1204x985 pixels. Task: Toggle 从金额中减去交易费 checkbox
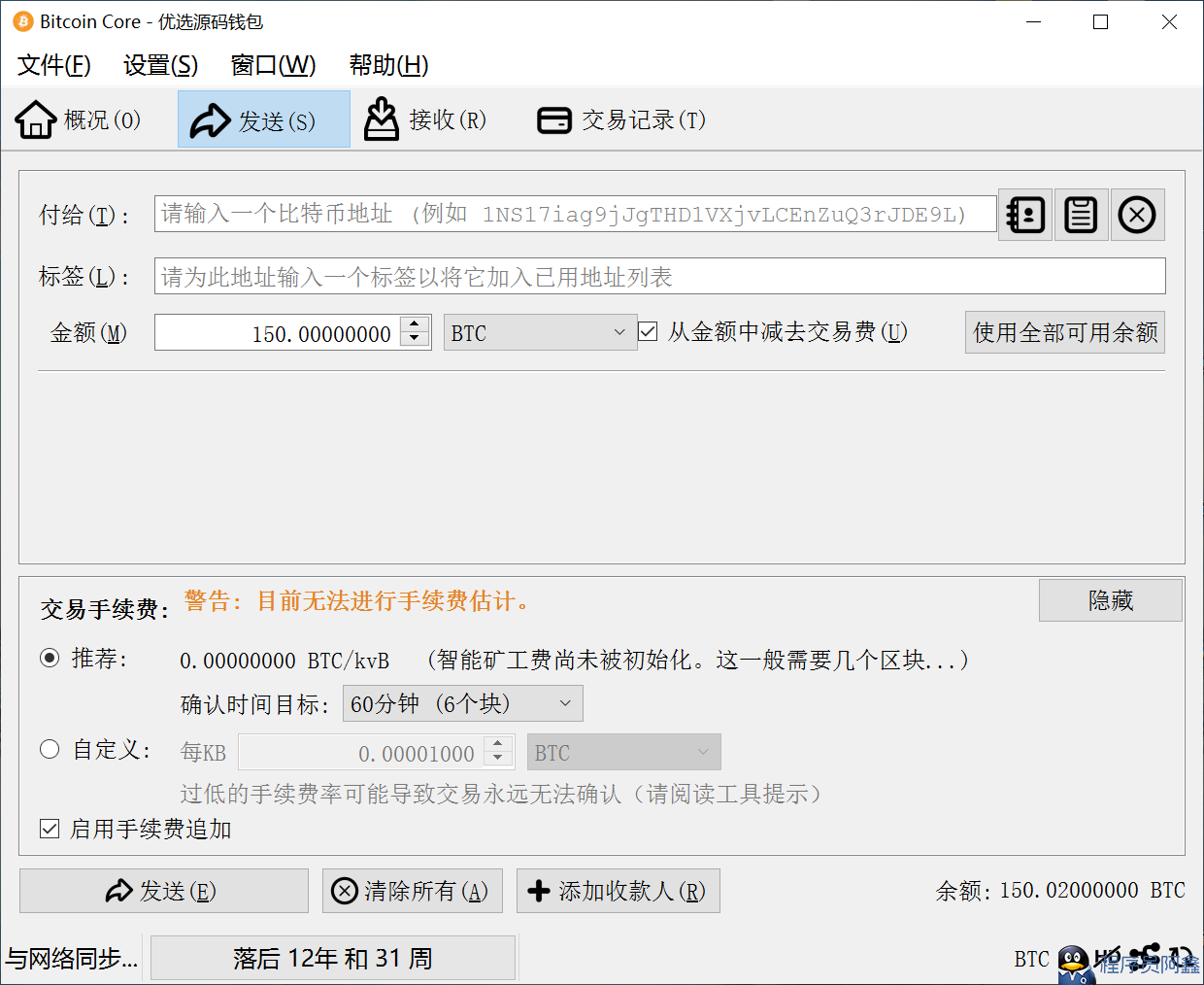649,332
